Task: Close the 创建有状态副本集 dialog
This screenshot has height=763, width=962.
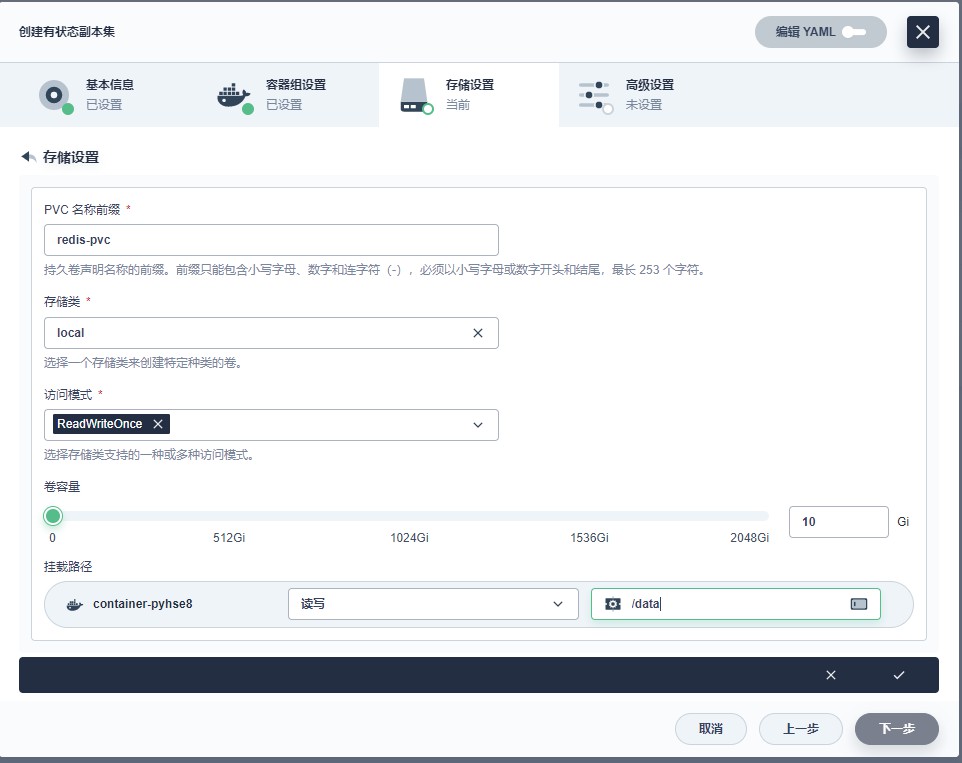Action: [x=922, y=32]
